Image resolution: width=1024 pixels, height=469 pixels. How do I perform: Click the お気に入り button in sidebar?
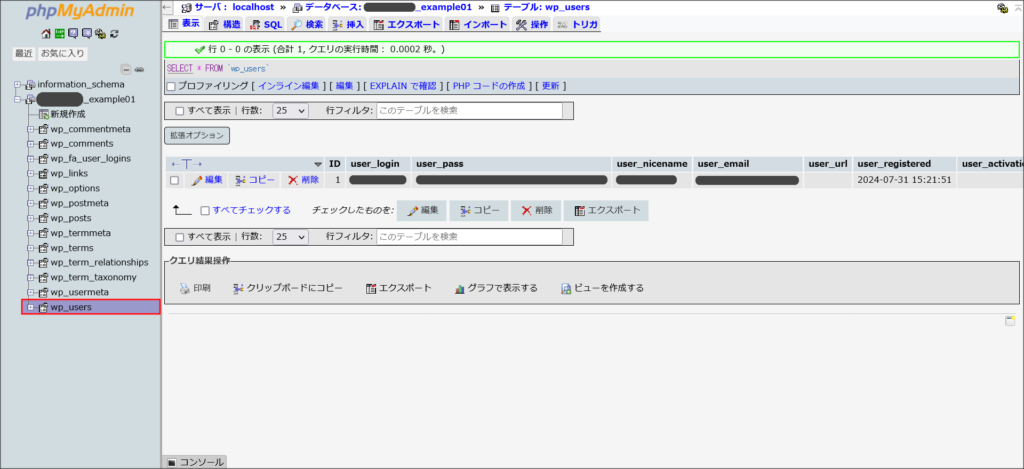click(x=63, y=54)
